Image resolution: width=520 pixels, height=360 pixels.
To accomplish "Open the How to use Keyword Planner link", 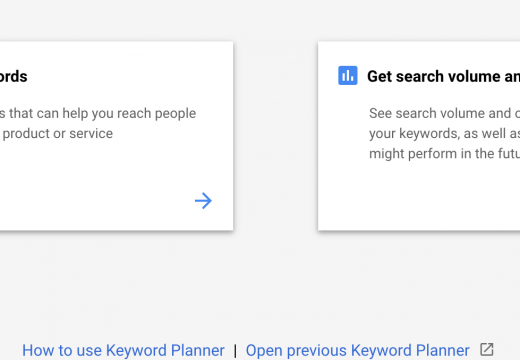I will 123,350.
